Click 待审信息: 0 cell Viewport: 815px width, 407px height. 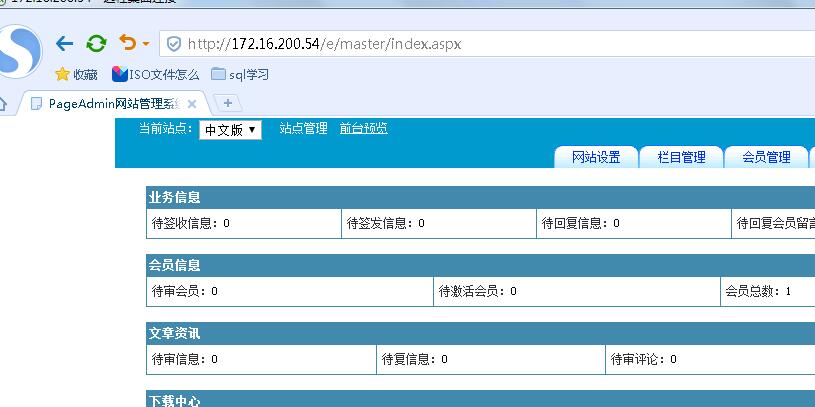tap(261, 359)
